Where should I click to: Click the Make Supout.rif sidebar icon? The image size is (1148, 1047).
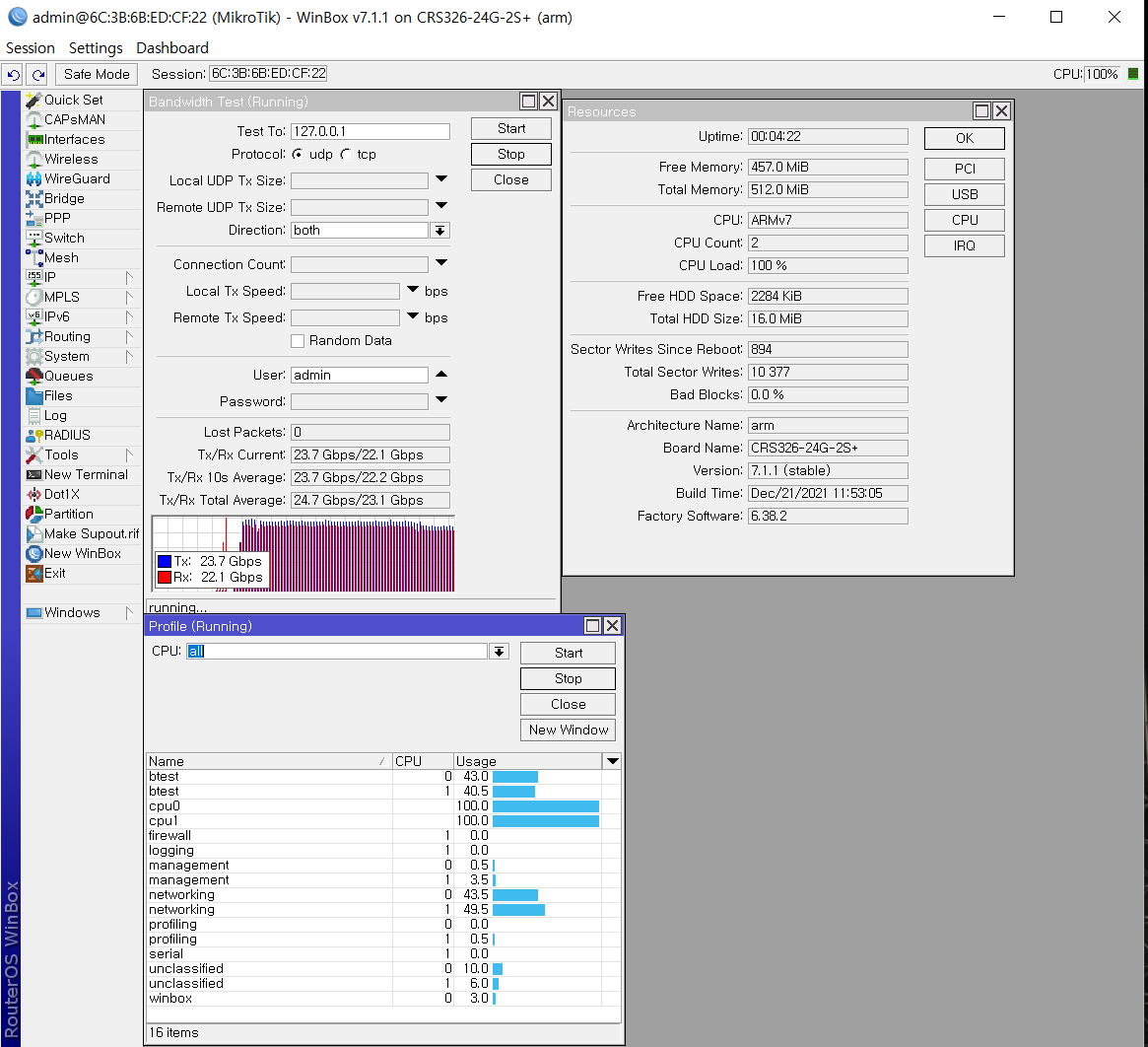pos(34,534)
